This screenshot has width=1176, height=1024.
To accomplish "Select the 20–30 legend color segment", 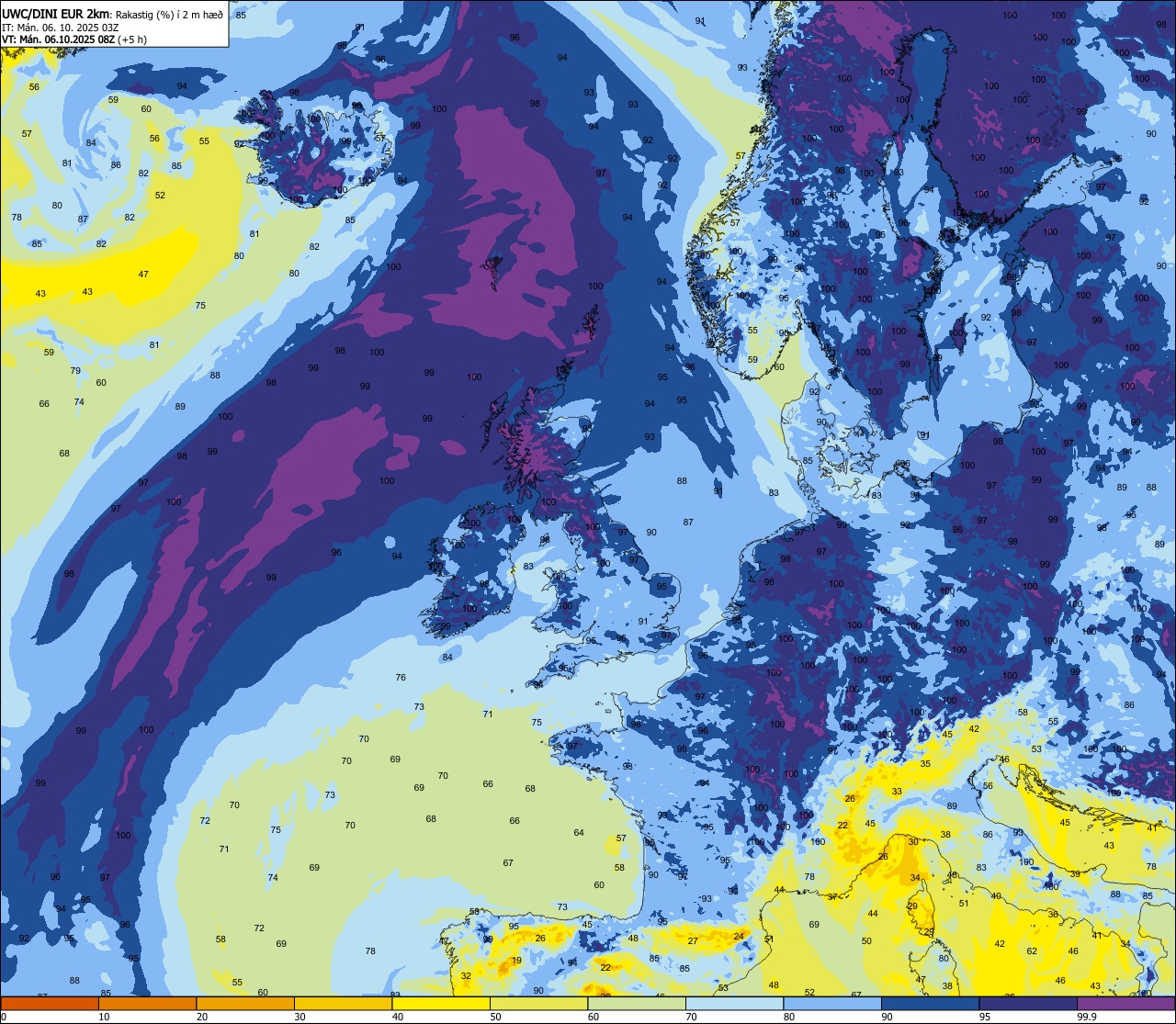I will pyautogui.click(x=245, y=1003).
